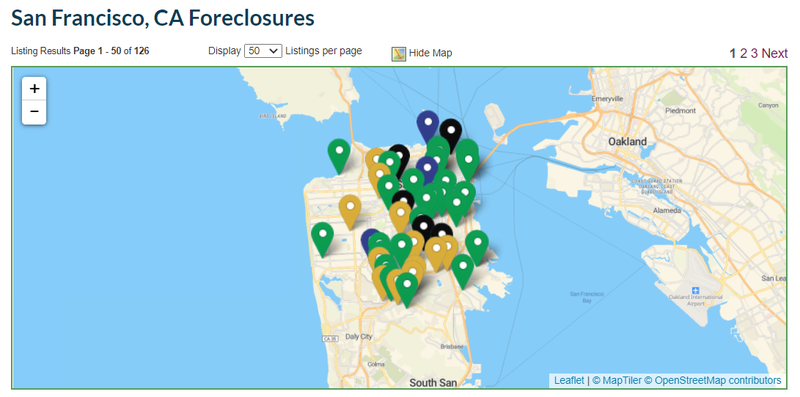The image size is (800, 397).
Task: Select the lone gold pin in western city
Action: [x=350, y=212]
